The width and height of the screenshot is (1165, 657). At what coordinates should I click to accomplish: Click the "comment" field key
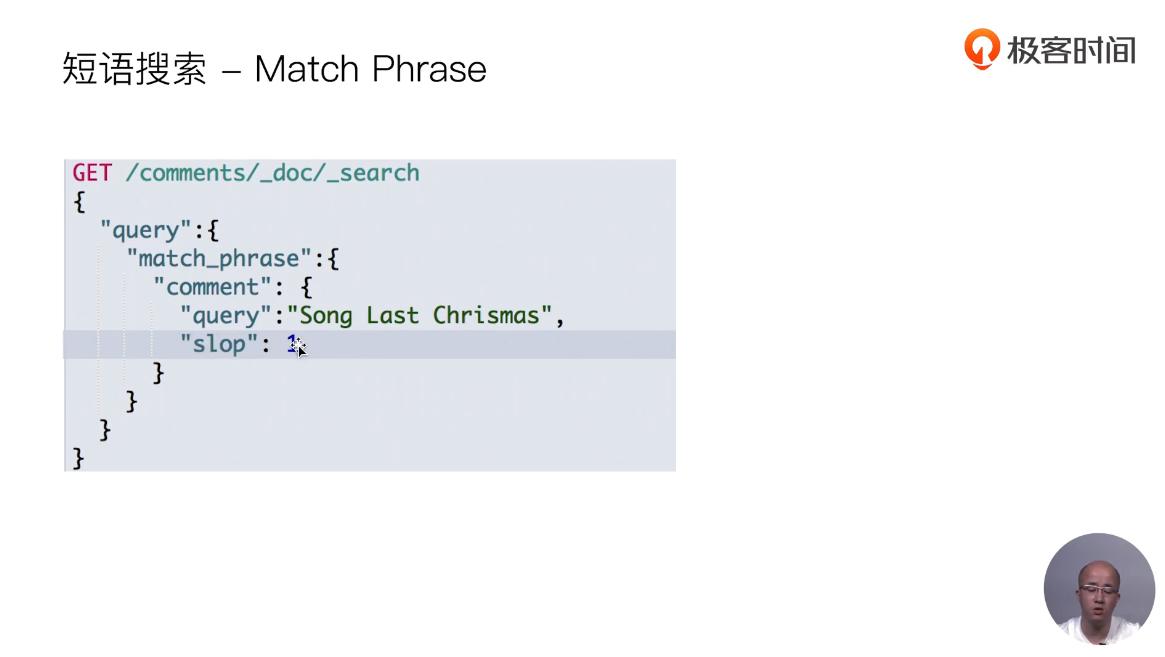pyautogui.click(x=212, y=287)
